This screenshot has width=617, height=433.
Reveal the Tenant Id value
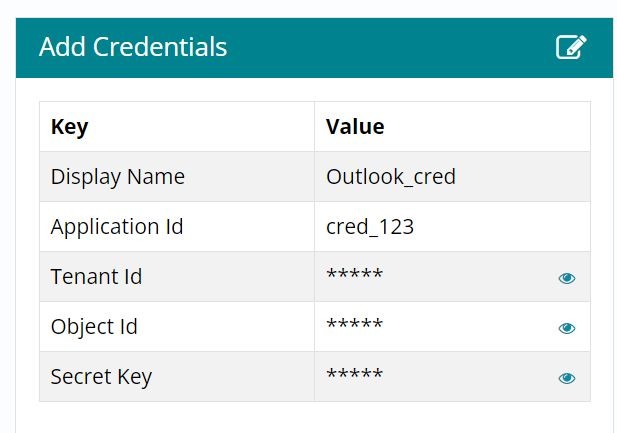tap(567, 278)
